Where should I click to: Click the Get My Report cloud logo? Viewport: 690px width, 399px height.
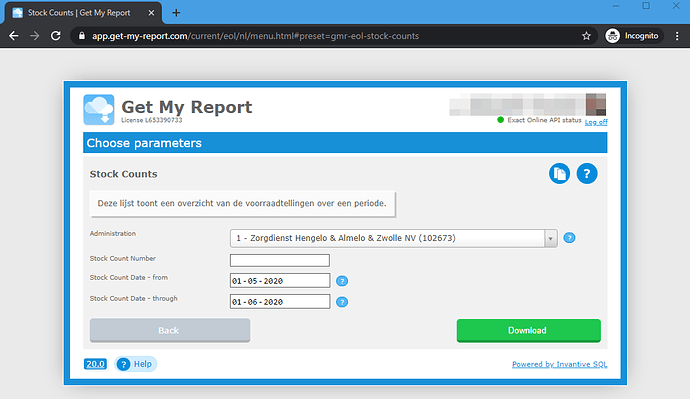[99, 110]
